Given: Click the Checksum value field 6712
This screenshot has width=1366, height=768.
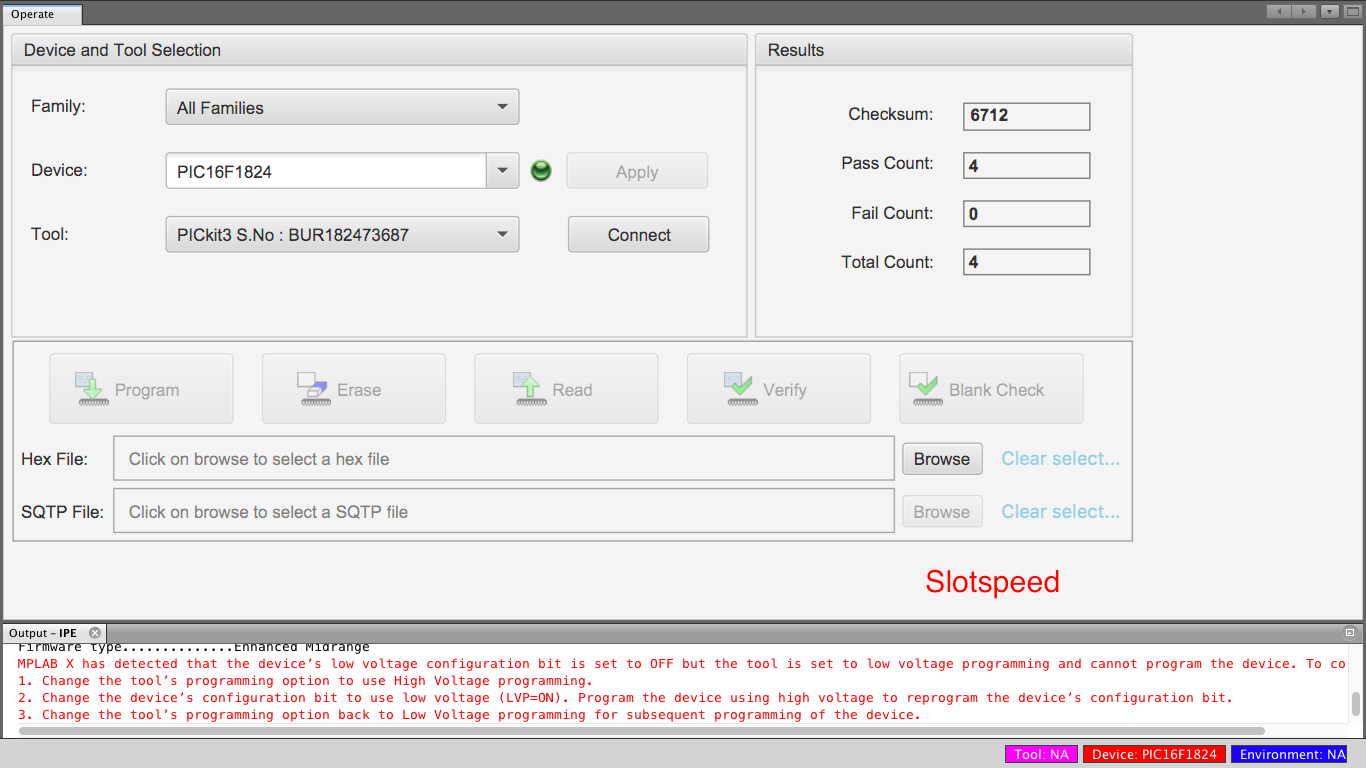Looking at the screenshot, I should click(1026, 116).
